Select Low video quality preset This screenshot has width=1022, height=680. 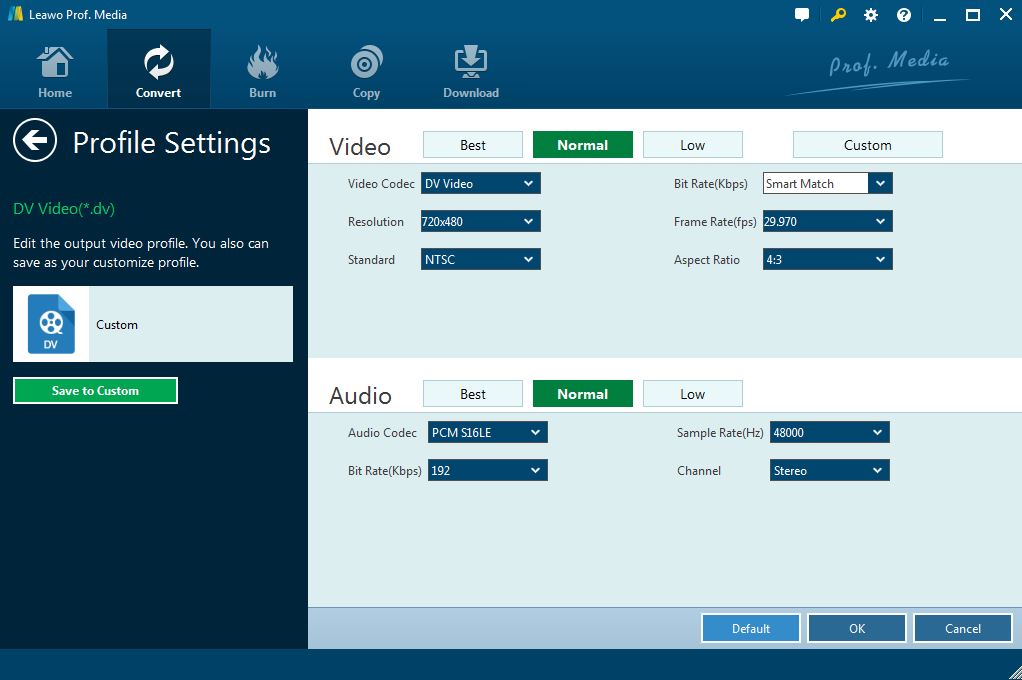[x=692, y=145]
